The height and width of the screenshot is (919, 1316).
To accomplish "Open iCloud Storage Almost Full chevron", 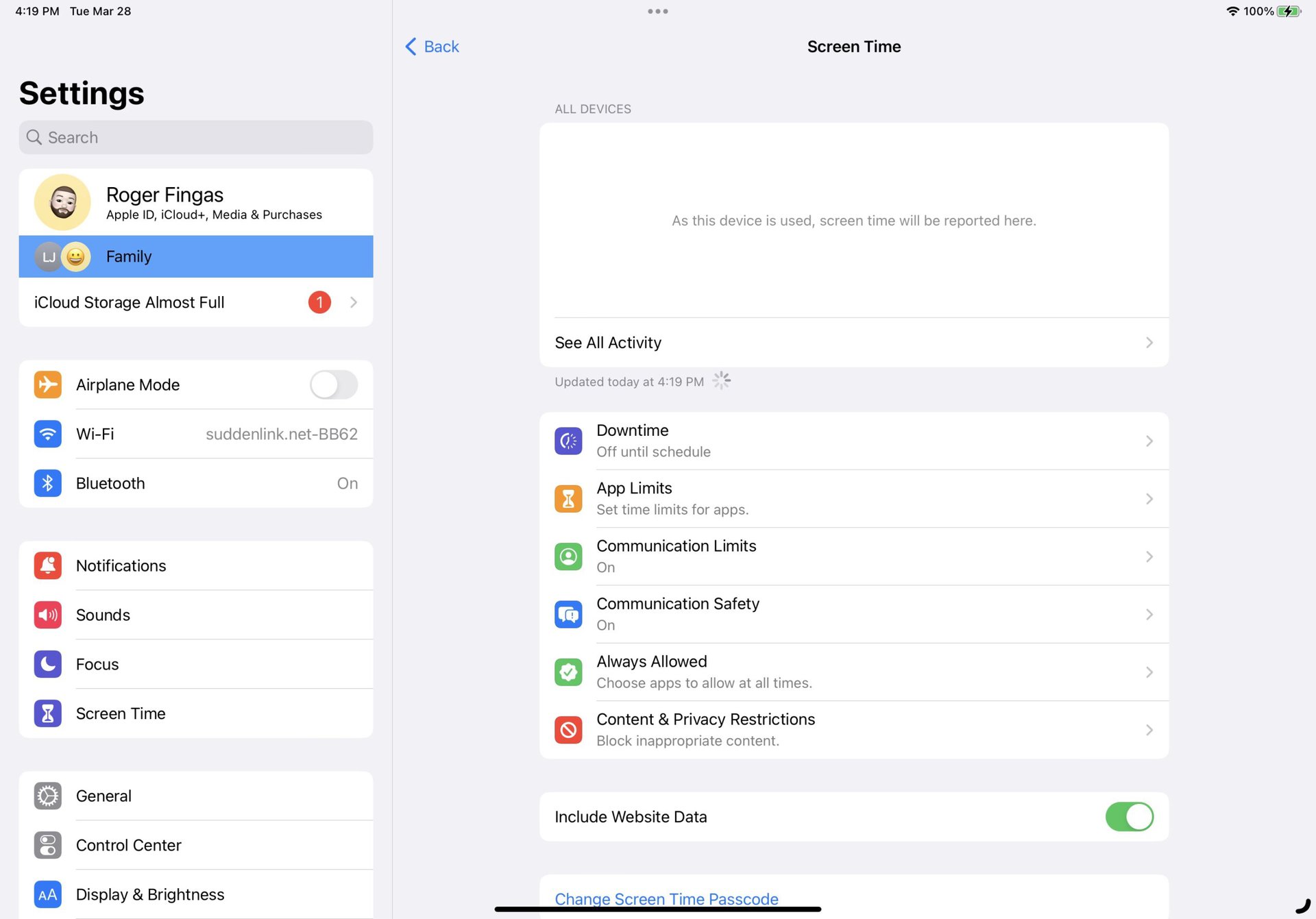I will click(x=354, y=302).
